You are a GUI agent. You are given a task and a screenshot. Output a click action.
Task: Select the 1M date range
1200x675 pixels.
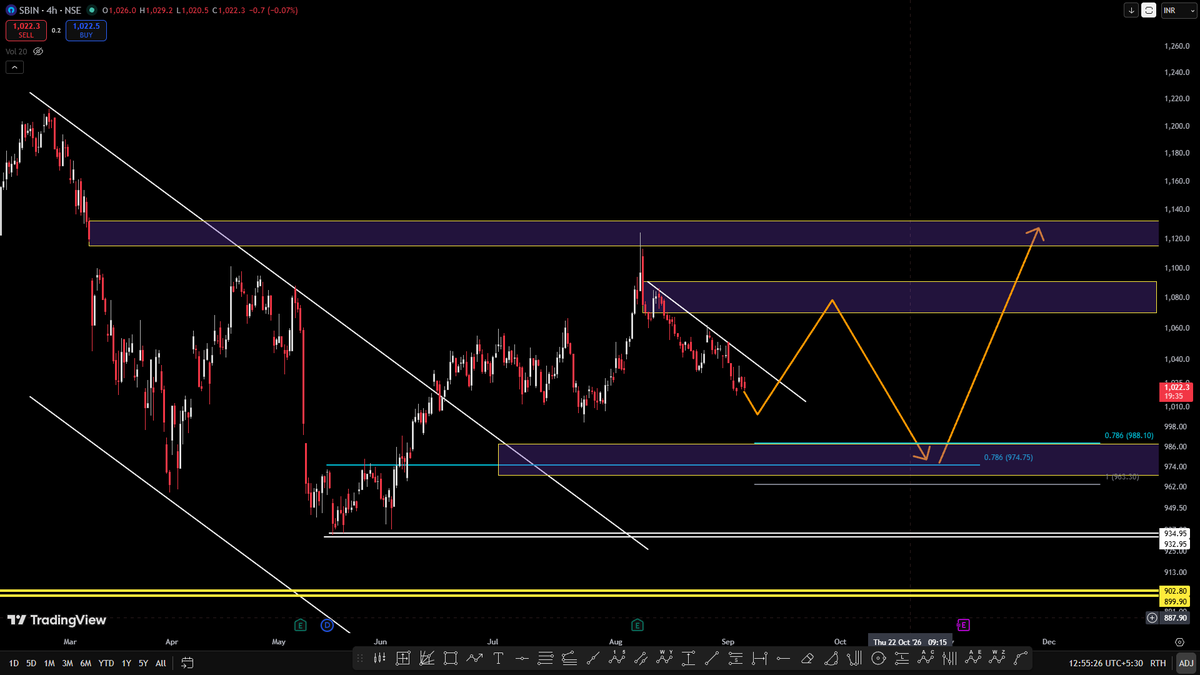point(49,663)
